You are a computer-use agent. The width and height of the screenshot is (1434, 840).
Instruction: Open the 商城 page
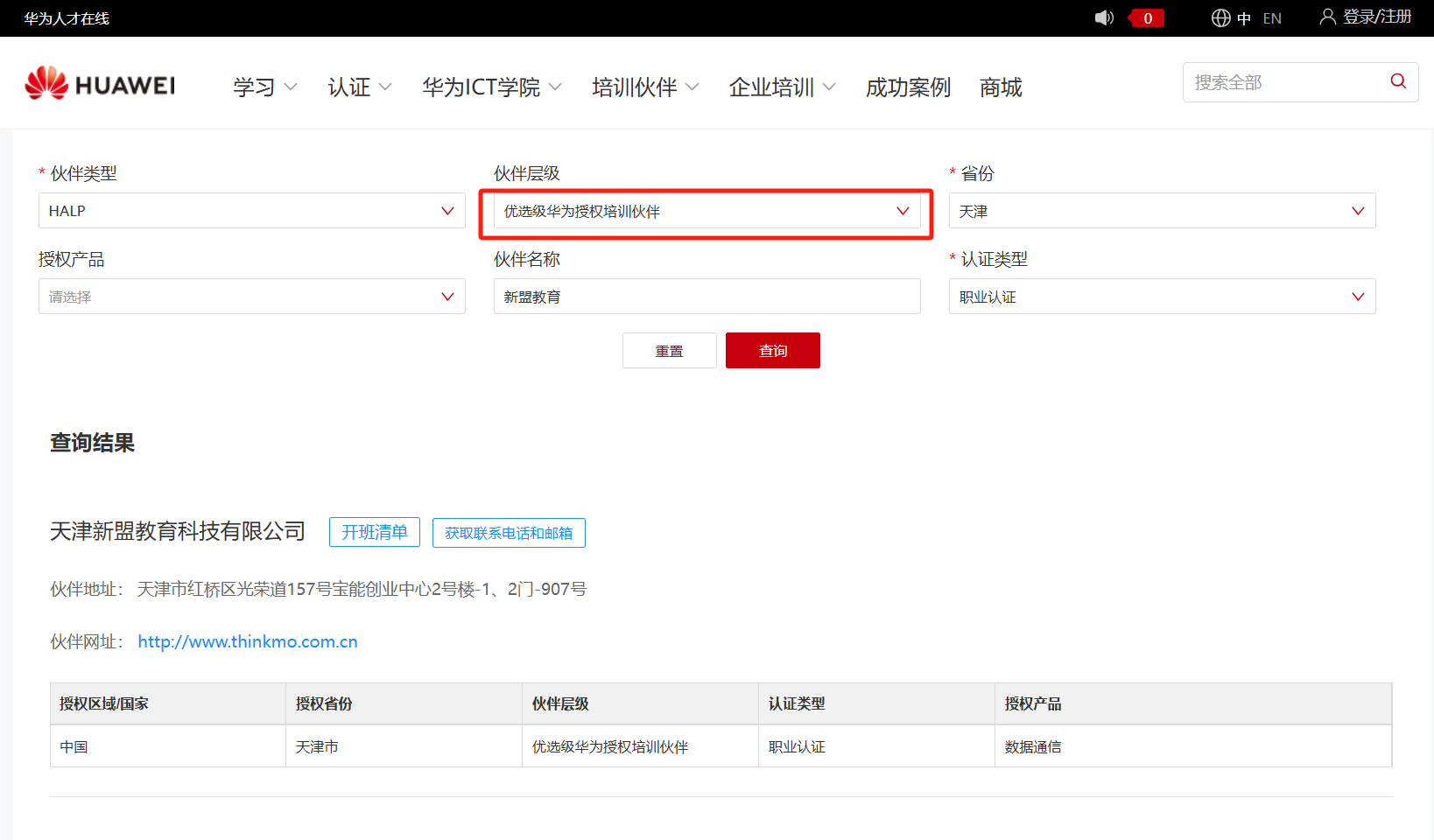click(1001, 87)
